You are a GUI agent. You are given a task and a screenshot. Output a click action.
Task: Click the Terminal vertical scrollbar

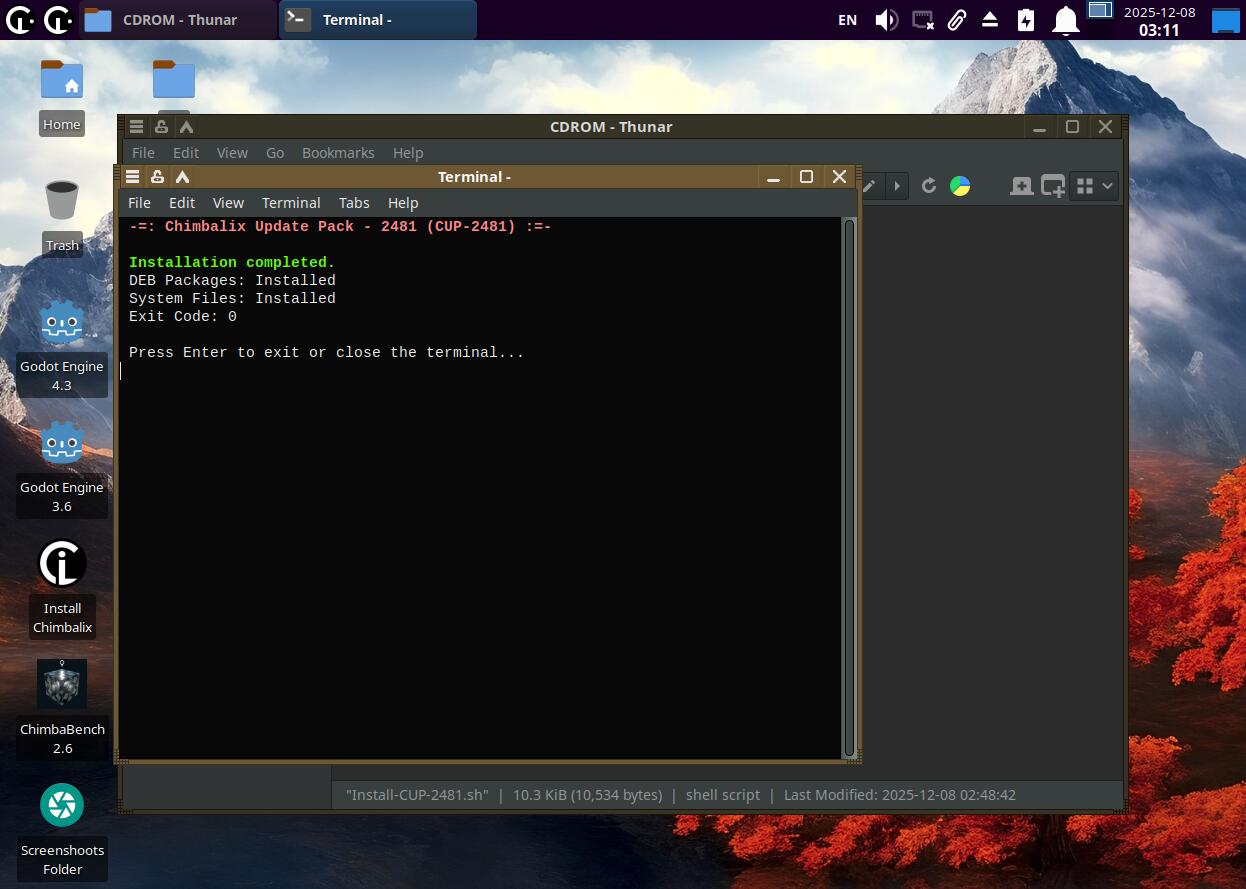[849, 487]
